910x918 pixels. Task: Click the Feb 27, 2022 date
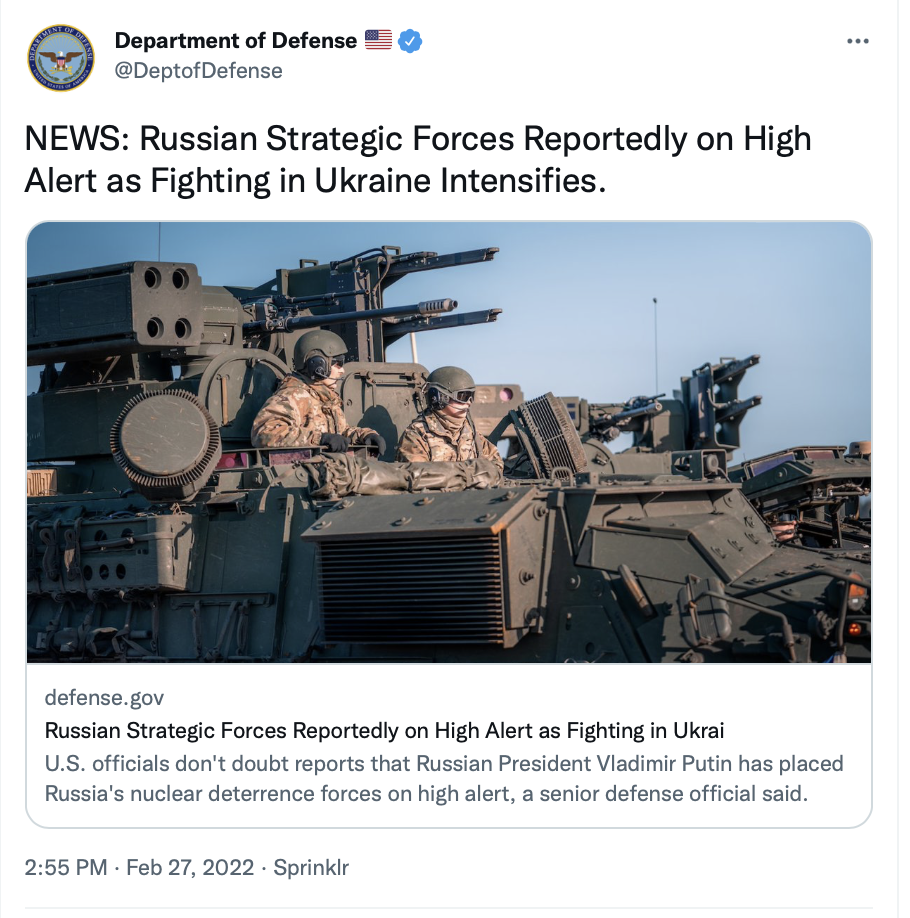pos(190,868)
